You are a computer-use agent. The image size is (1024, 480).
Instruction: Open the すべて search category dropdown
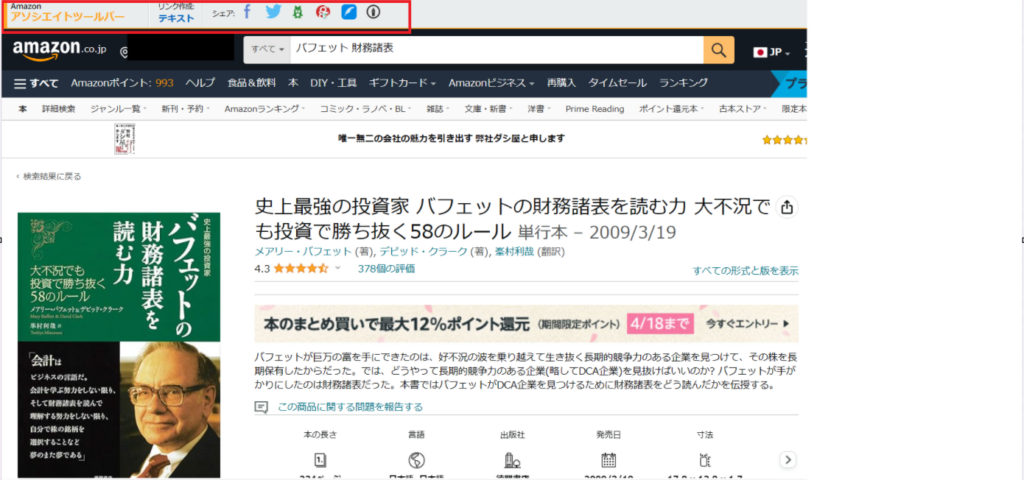click(x=268, y=49)
